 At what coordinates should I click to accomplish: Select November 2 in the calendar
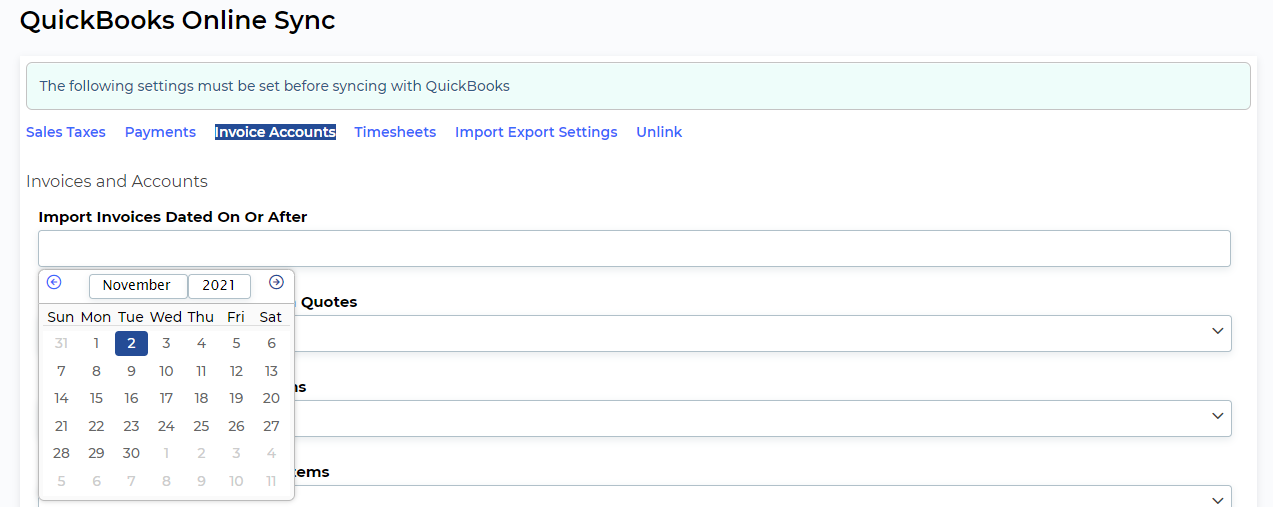pyautogui.click(x=131, y=343)
